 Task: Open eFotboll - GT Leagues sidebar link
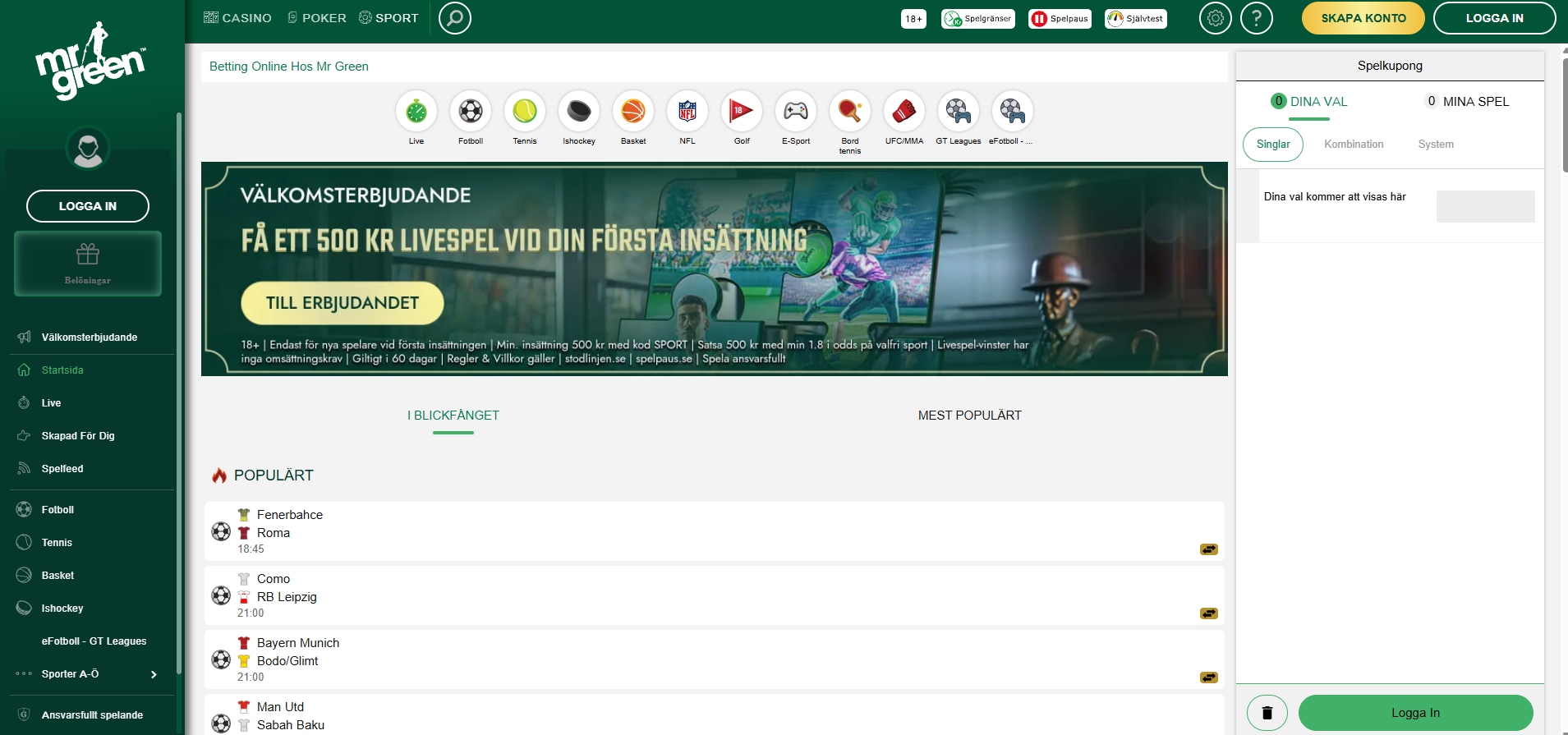click(94, 641)
